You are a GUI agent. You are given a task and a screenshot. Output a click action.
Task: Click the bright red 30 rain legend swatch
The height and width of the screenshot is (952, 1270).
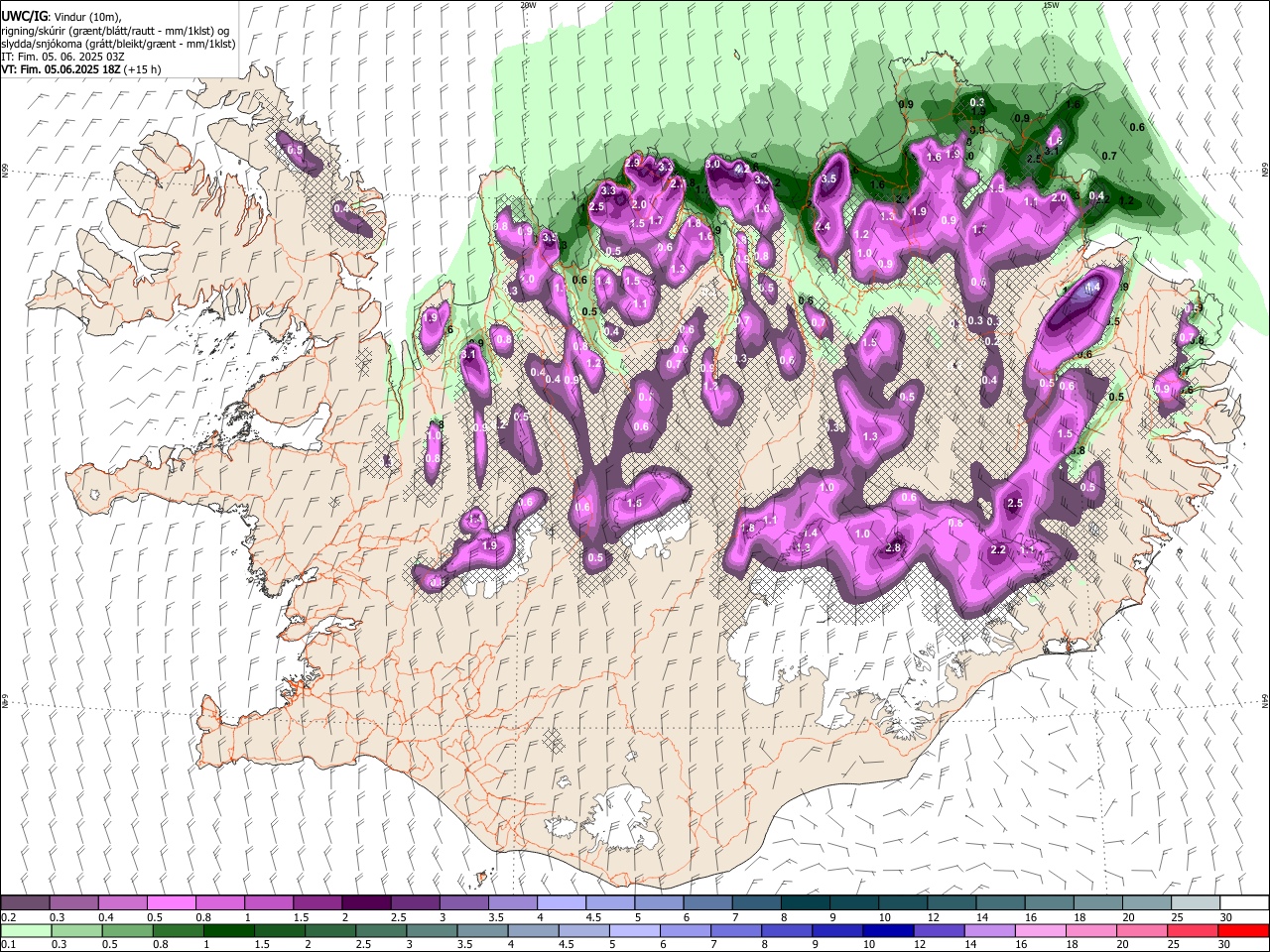pyautogui.click(x=1242, y=931)
